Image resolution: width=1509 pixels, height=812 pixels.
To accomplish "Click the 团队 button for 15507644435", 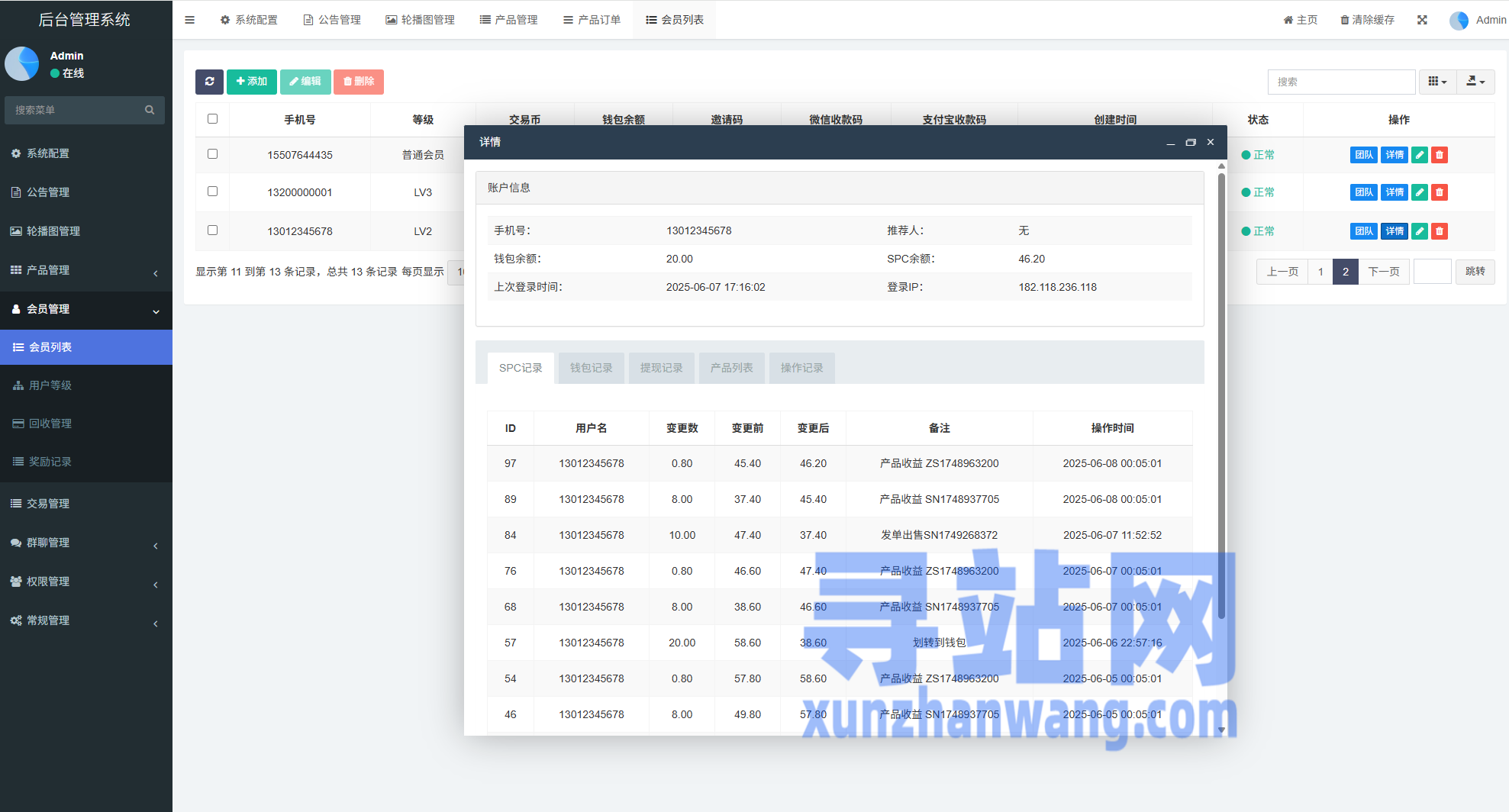I will pos(1364,155).
